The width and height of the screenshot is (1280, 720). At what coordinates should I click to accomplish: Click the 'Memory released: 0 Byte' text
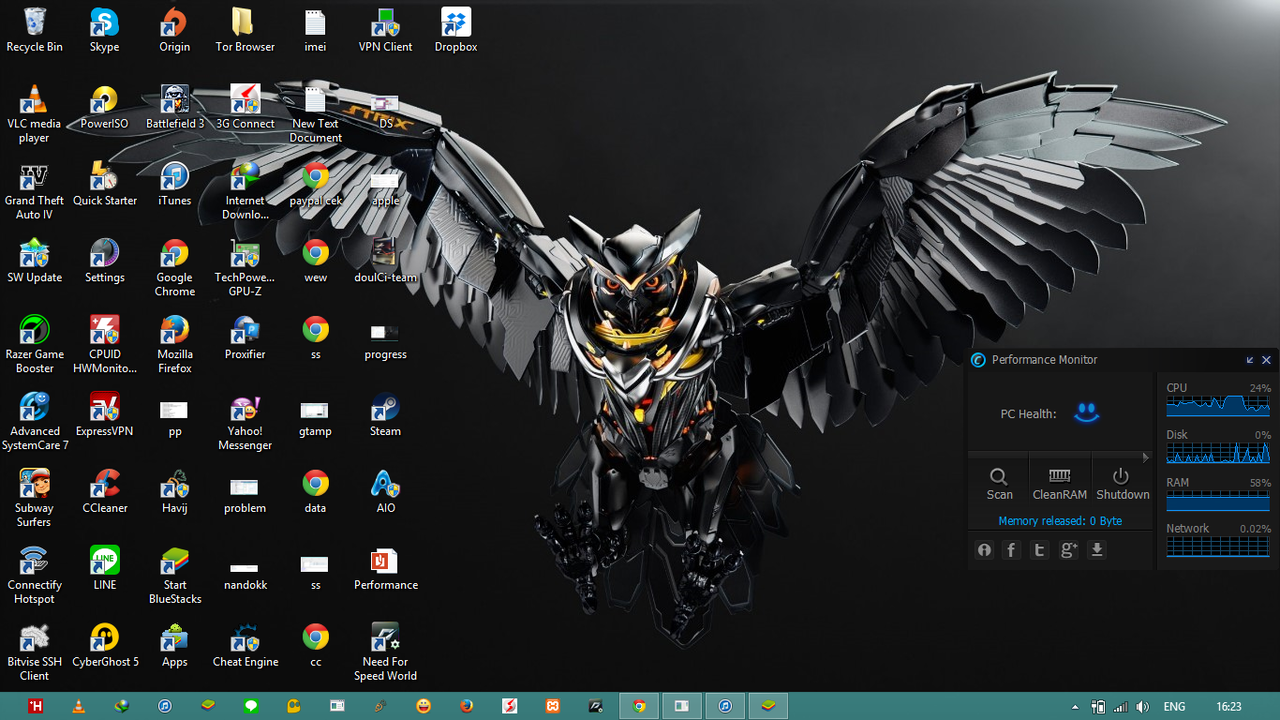(x=1060, y=521)
